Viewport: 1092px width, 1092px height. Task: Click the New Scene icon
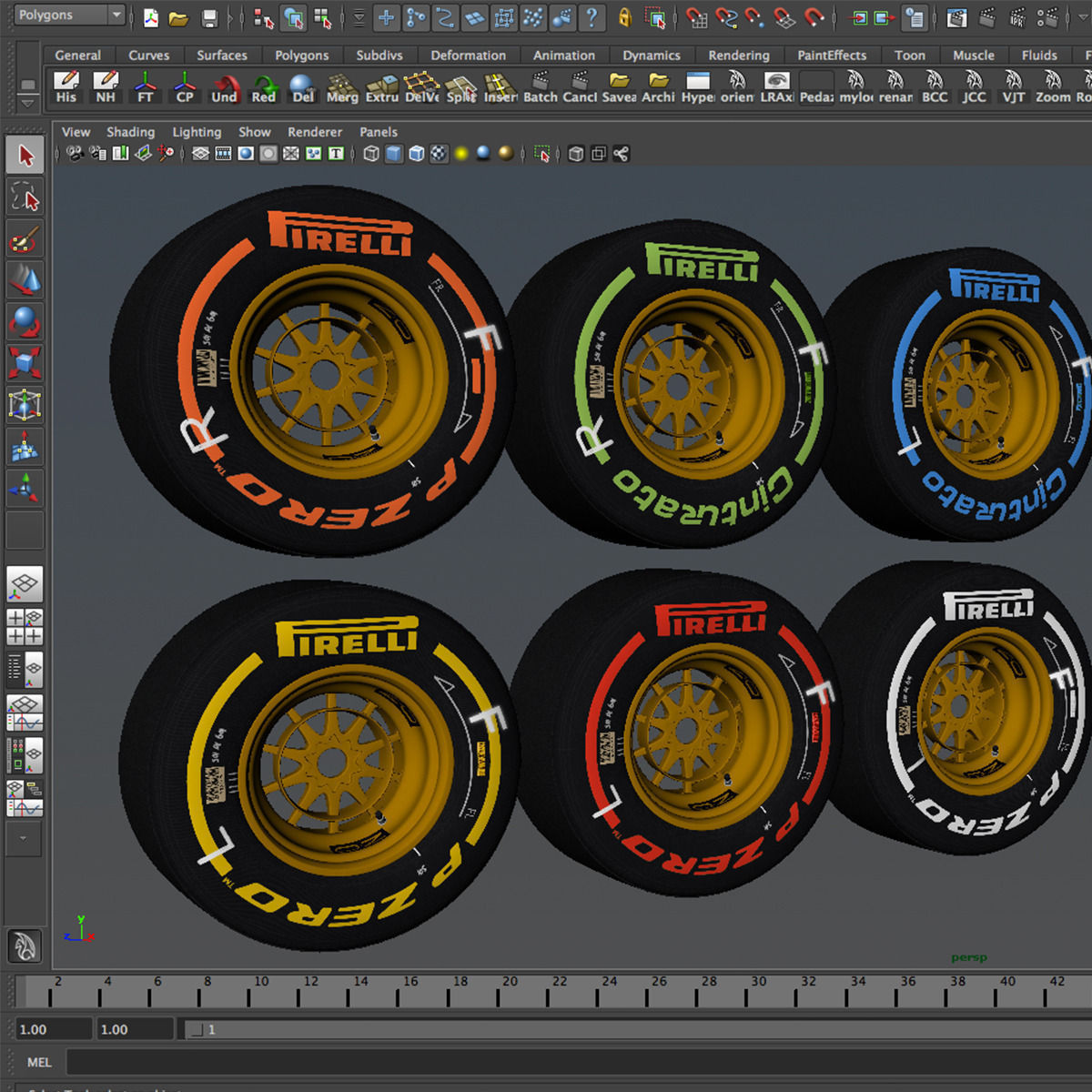point(151,17)
